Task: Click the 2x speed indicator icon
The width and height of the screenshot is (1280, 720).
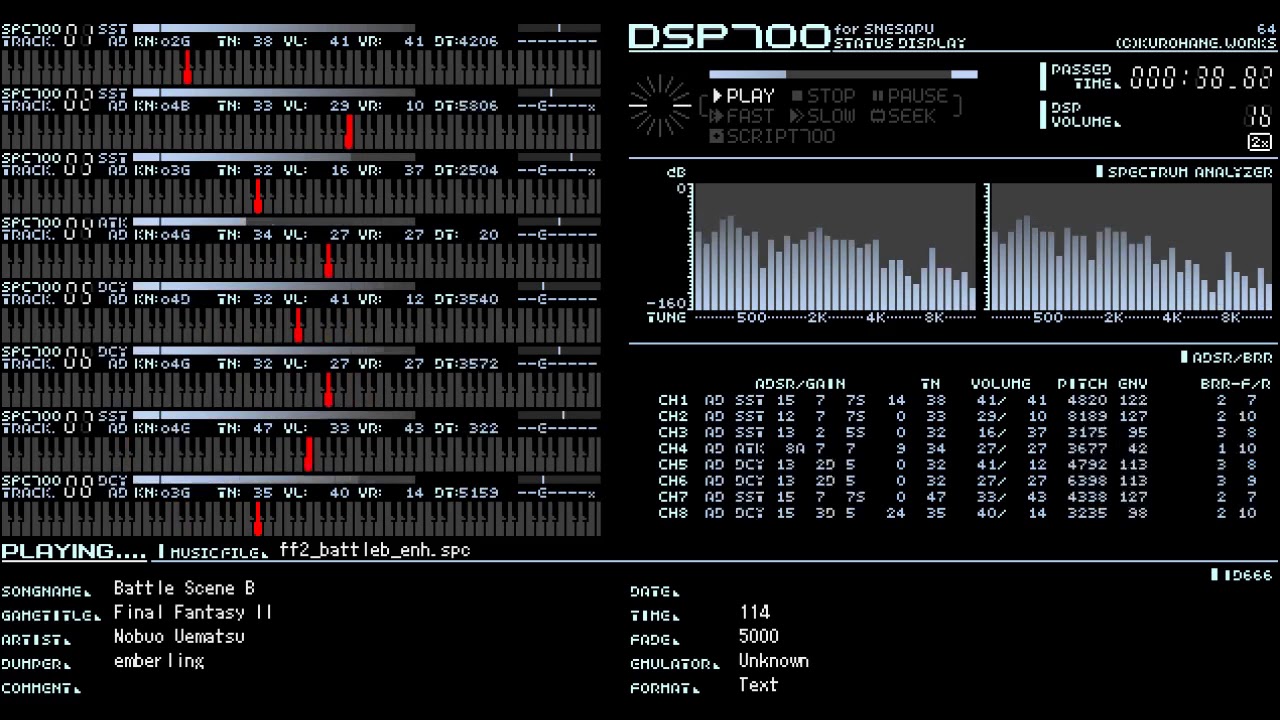Action: point(1260,143)
